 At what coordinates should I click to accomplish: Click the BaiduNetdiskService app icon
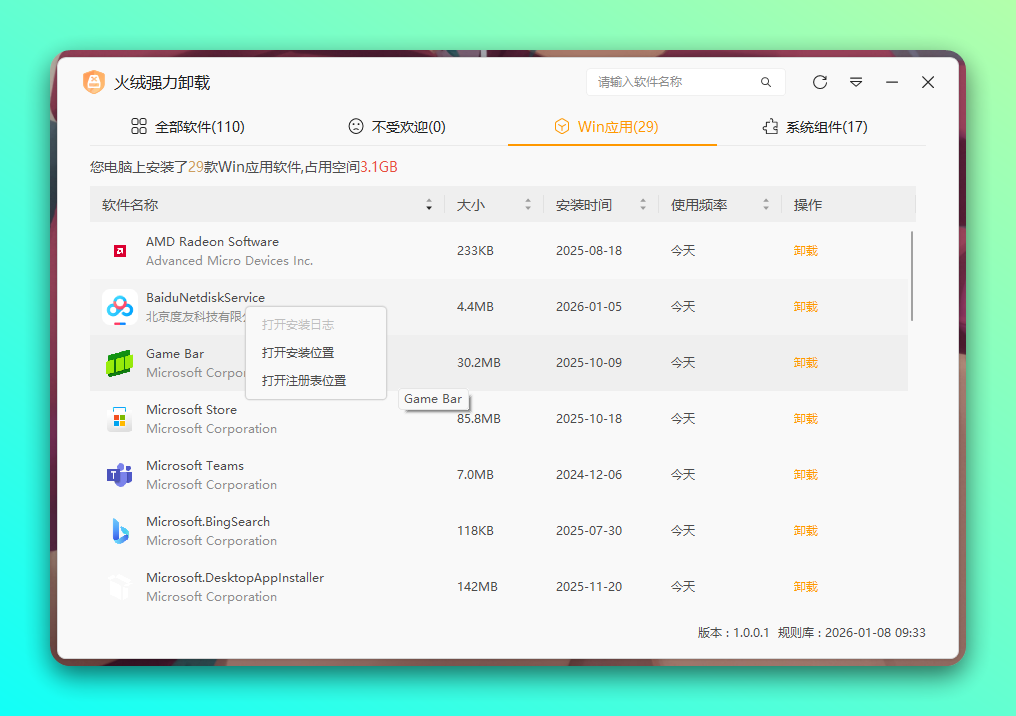tap(119, 306)
